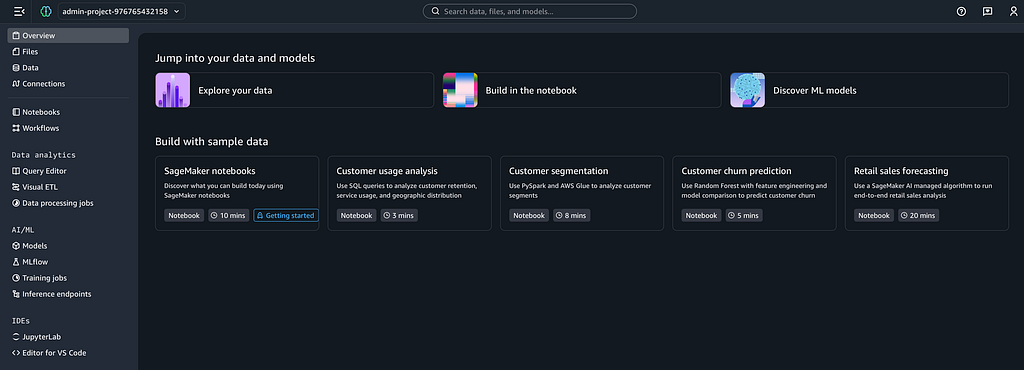Click the Data database icon
Image resolution: width=1024 pixels, height=370 pixels.
[x=16, y=68]
